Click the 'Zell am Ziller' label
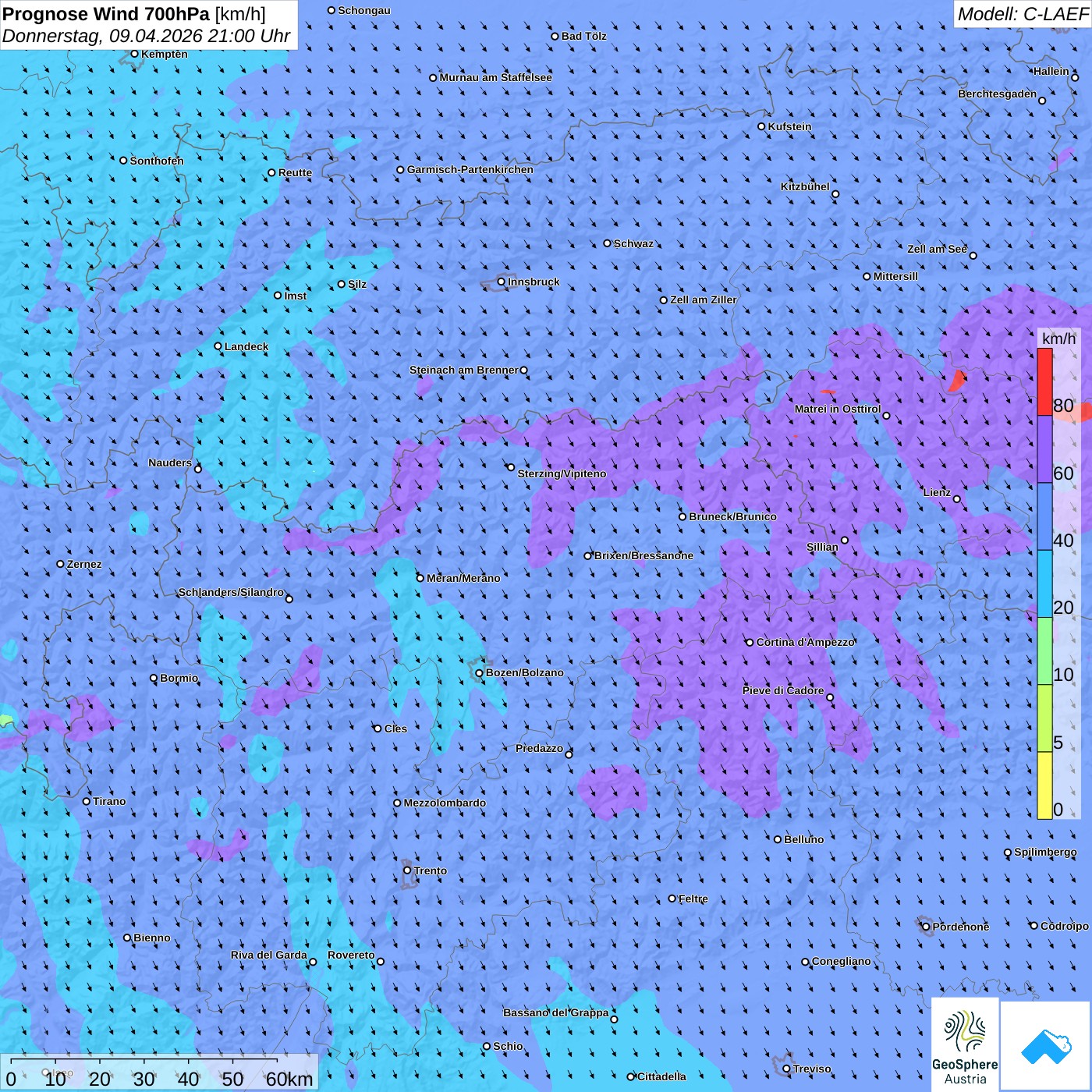Viewport: 1092px width, 1092px height. click(704, 300)
